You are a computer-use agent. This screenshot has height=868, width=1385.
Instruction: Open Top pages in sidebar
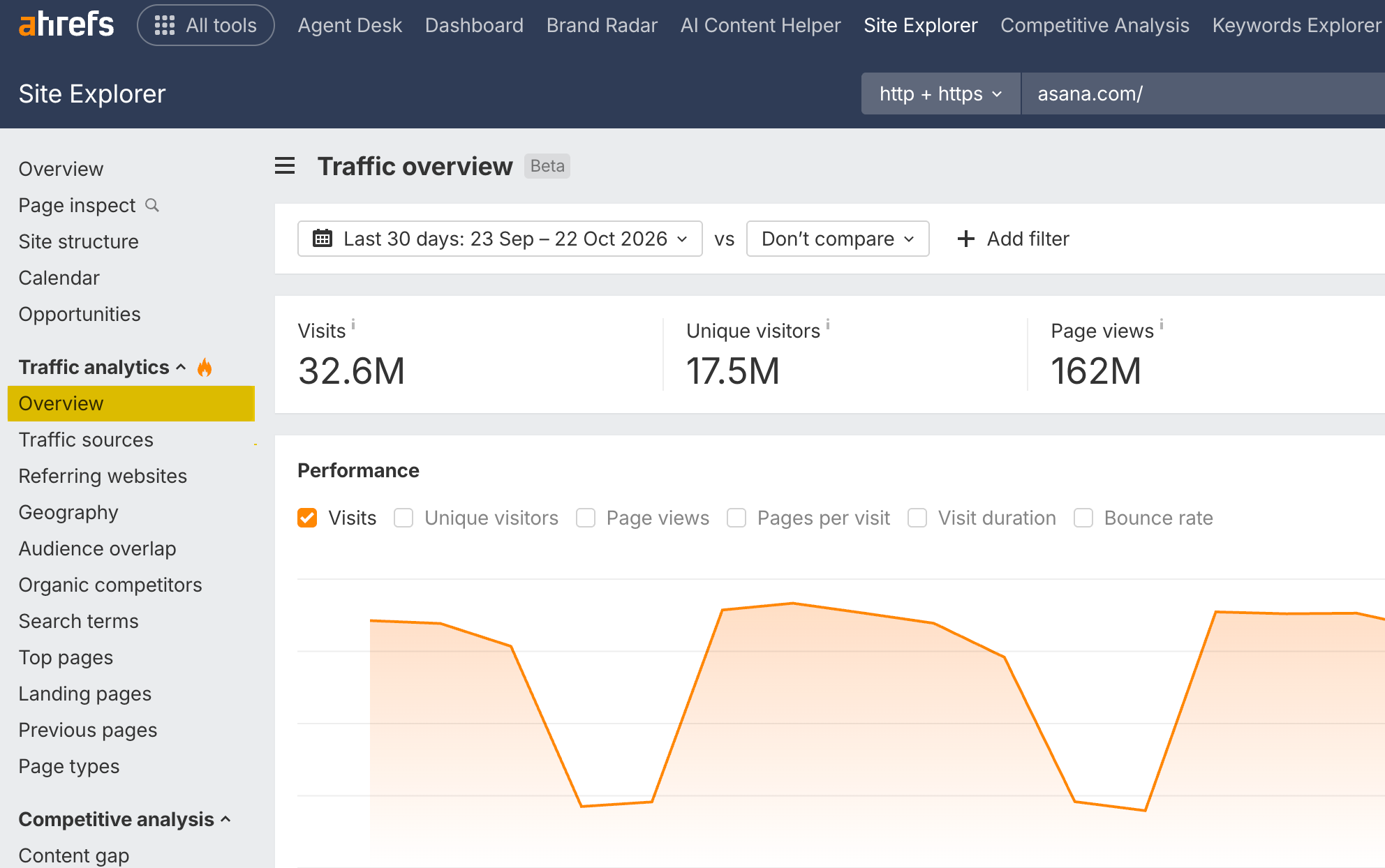click(66, 657)
